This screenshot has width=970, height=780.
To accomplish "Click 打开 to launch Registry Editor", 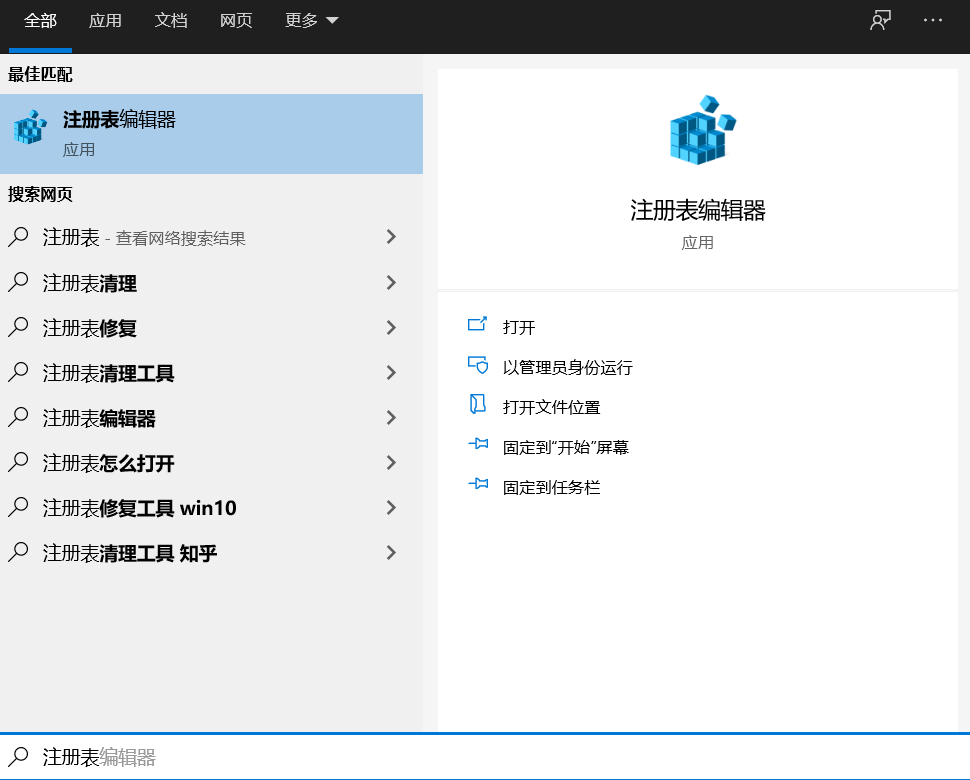I will coord(519,327).
